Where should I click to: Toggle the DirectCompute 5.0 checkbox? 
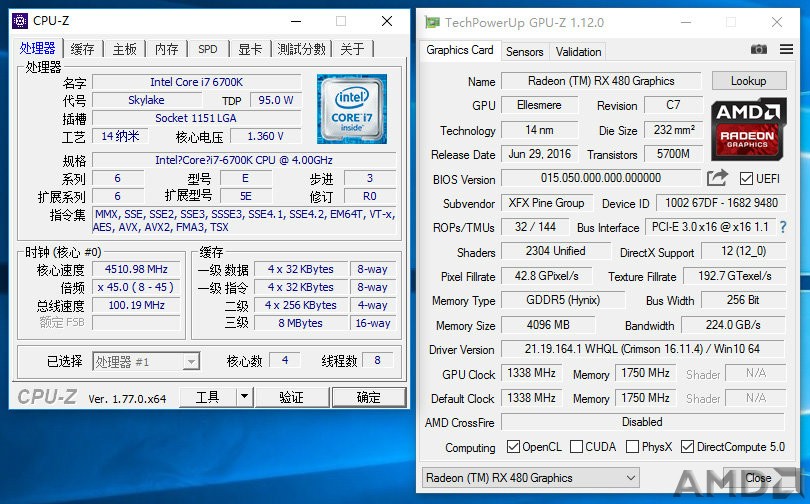687,447
